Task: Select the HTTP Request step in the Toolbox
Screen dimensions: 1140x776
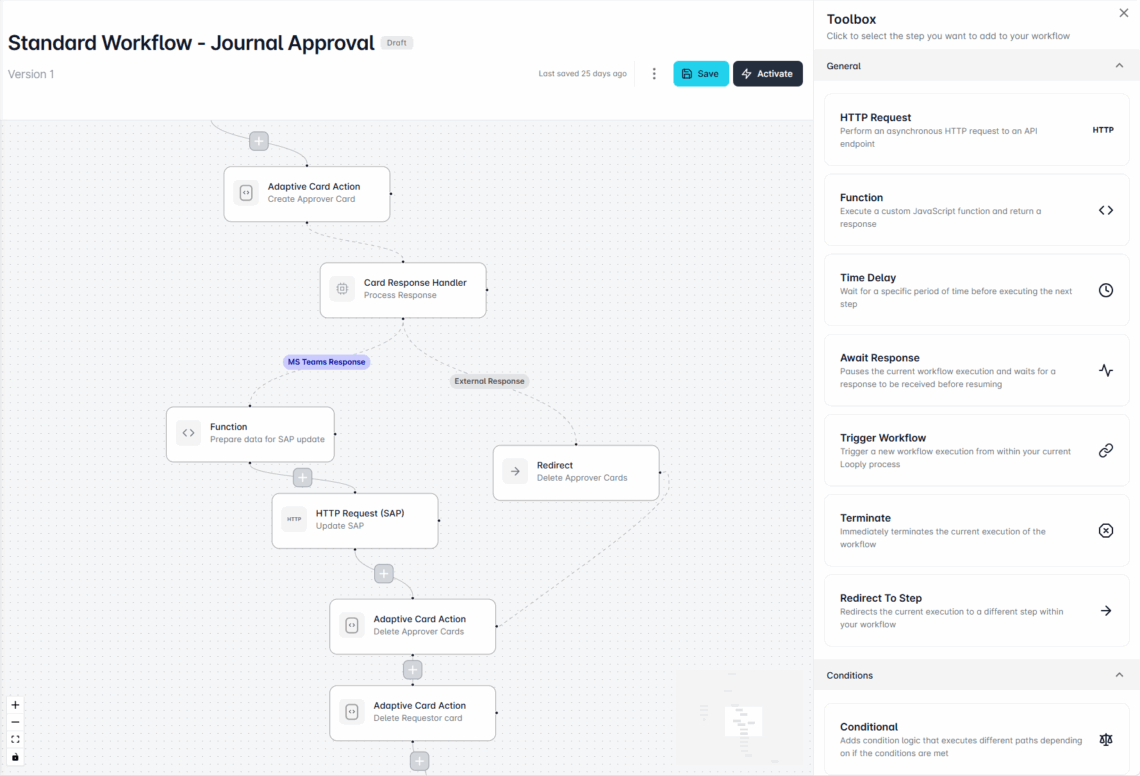Action: pos(977,129)
